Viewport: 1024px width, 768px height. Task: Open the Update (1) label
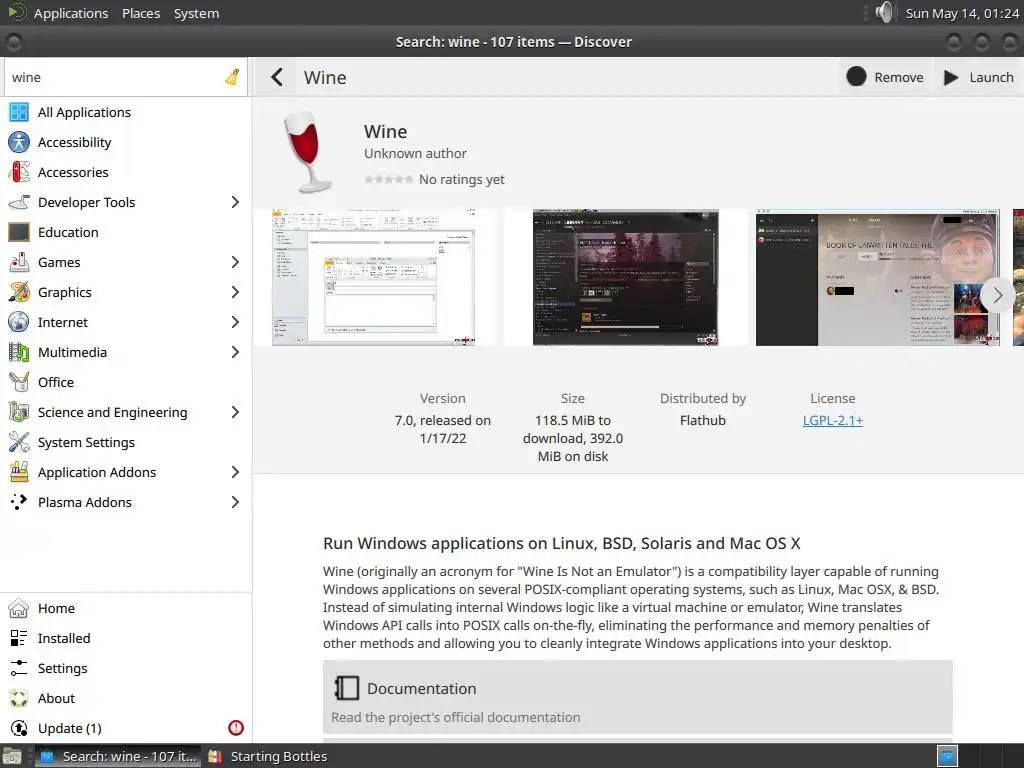pos(70,729)
